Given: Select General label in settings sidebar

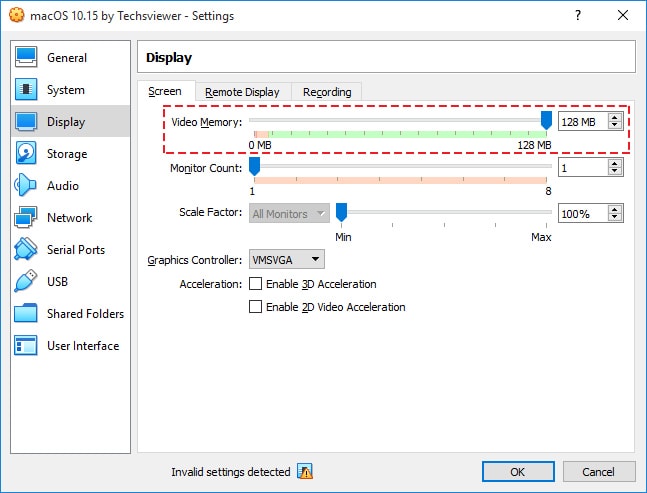Looking at the screenshot, I should (x=67, y=58).
